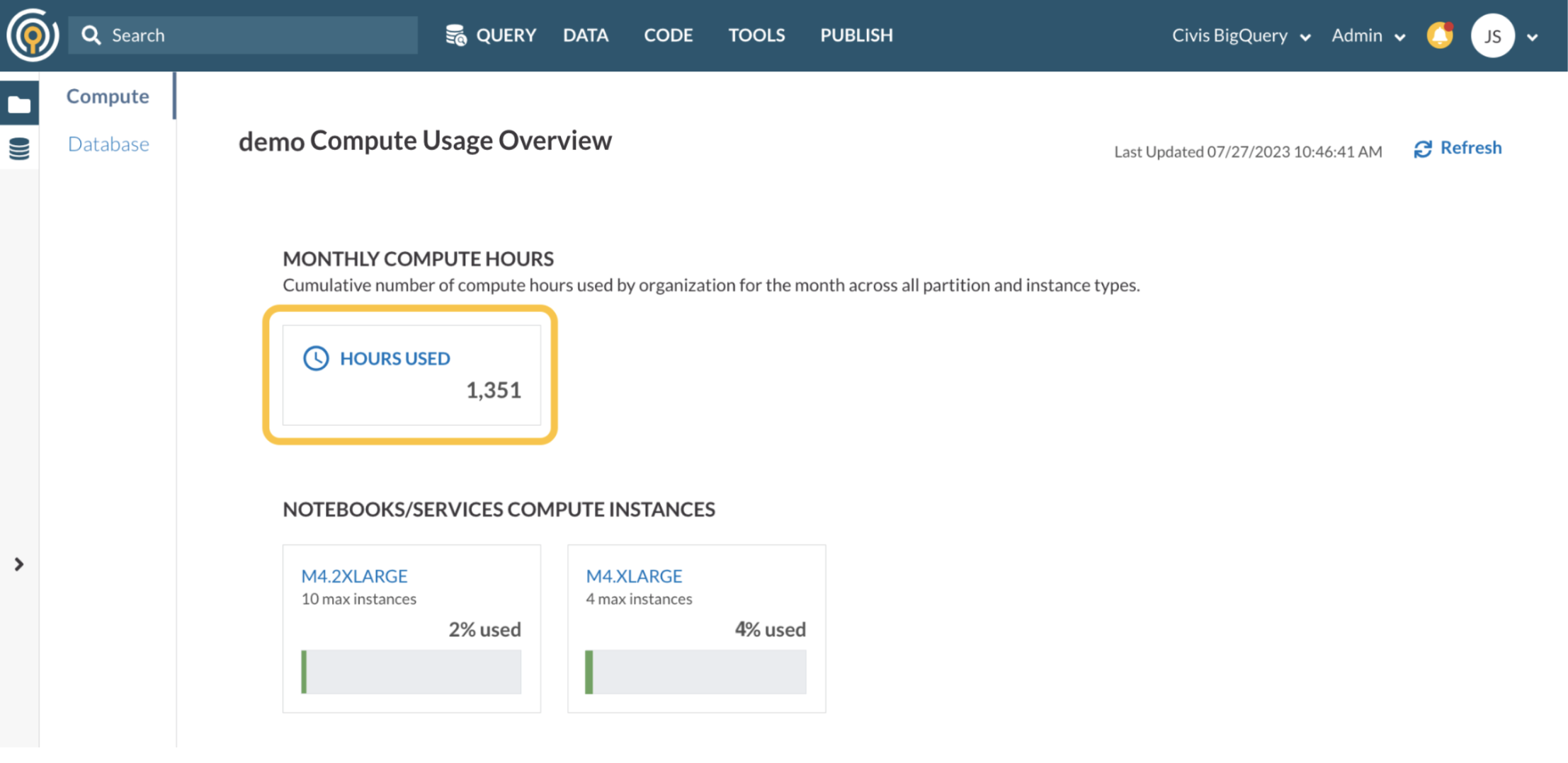
Task: Click into the Search field
Action: [243, 35]
